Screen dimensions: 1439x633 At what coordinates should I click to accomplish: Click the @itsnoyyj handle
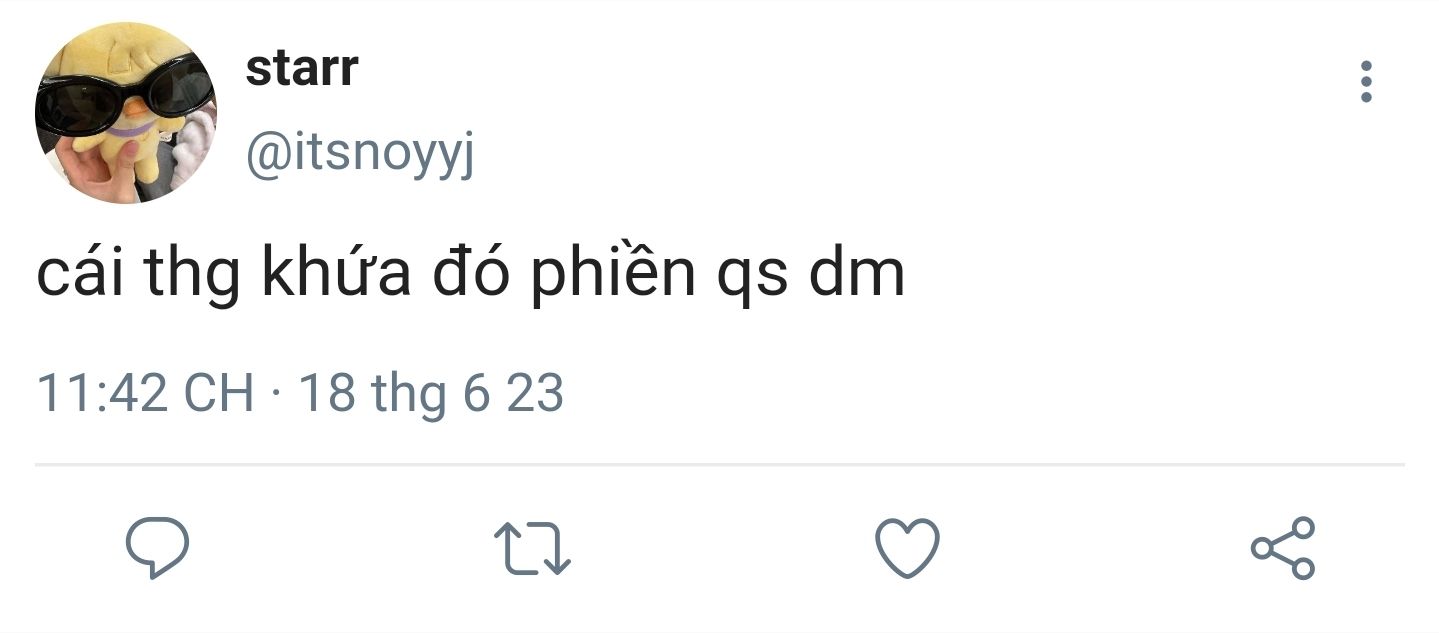coord(359,155)
